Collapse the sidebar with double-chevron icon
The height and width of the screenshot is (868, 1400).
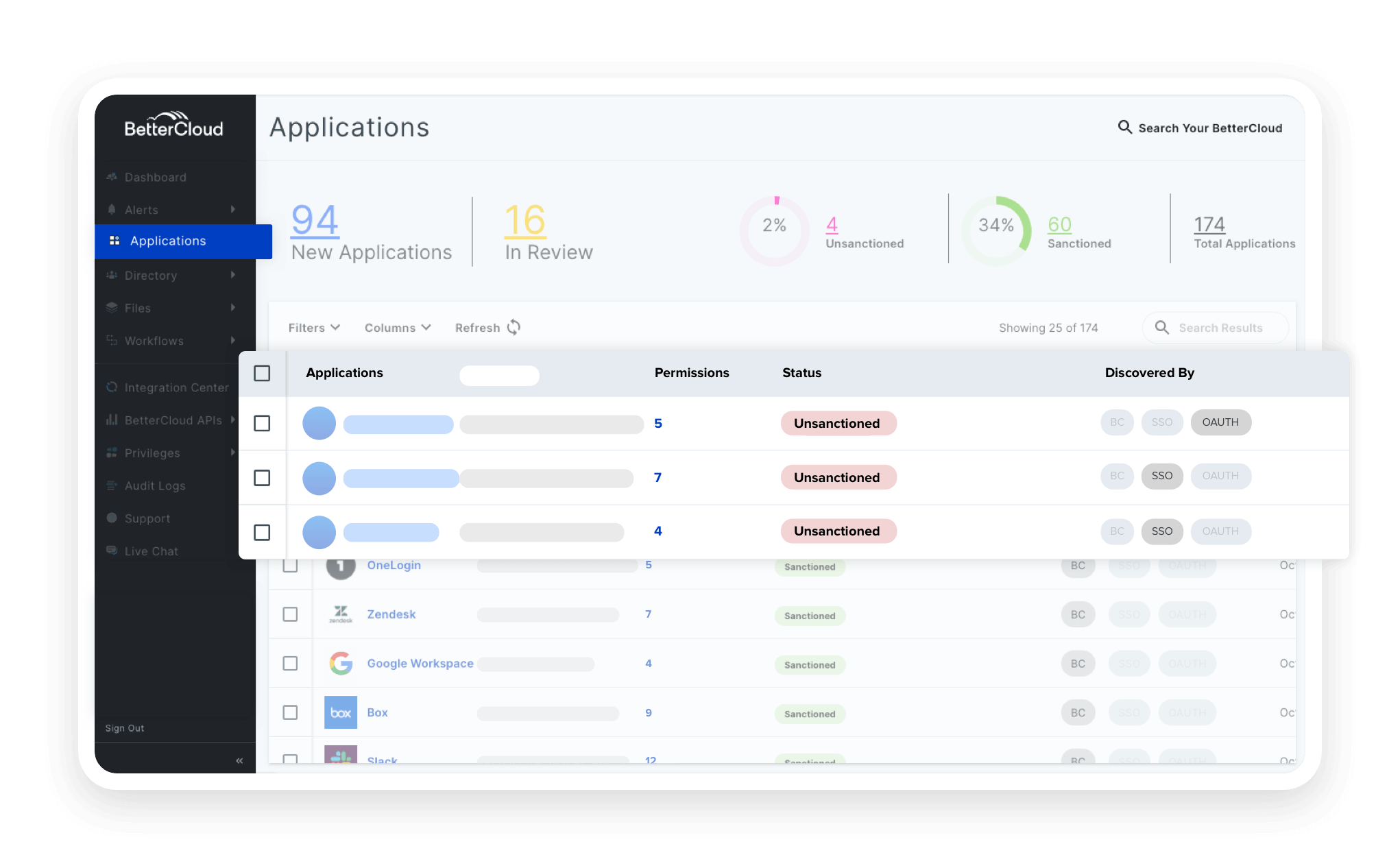(239, 760)
